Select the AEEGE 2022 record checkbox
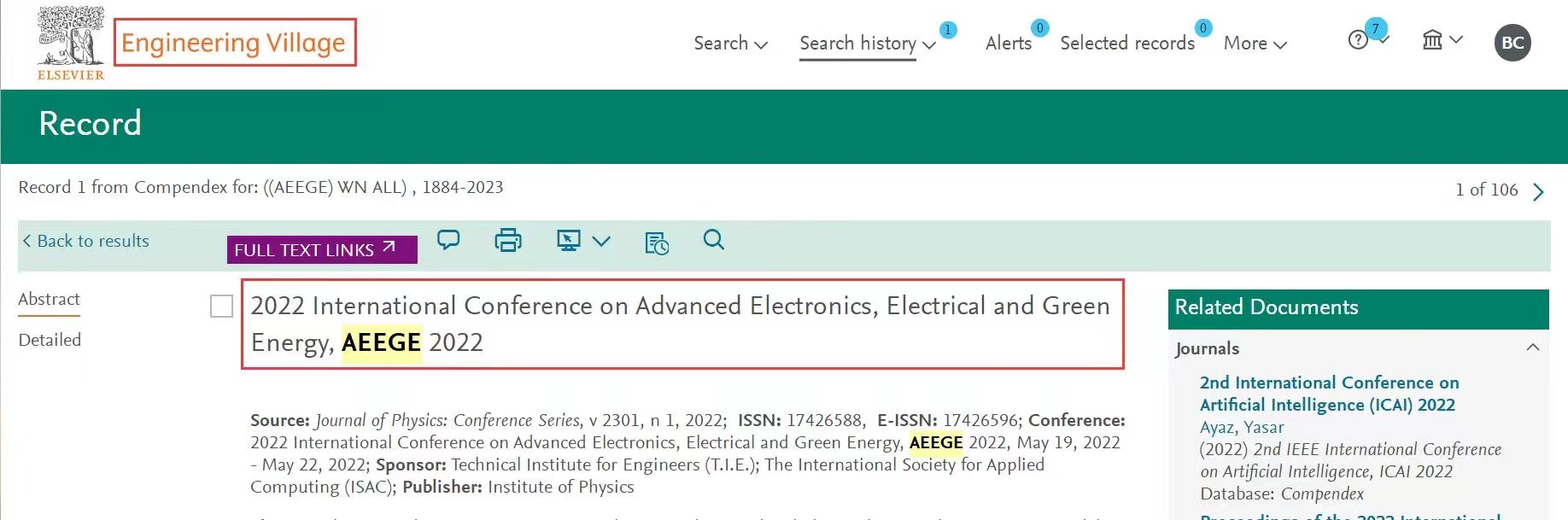Viewport: 1568px width, 520px height. click(221, 306)
